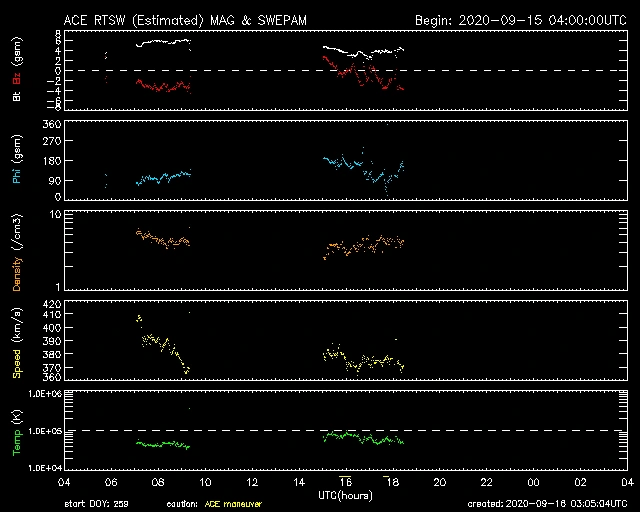Screen dimensions: 640x512
Task: Click the yellow maneuver marker above hour 18
Action: pyautogui.click(x=386, y=476)
